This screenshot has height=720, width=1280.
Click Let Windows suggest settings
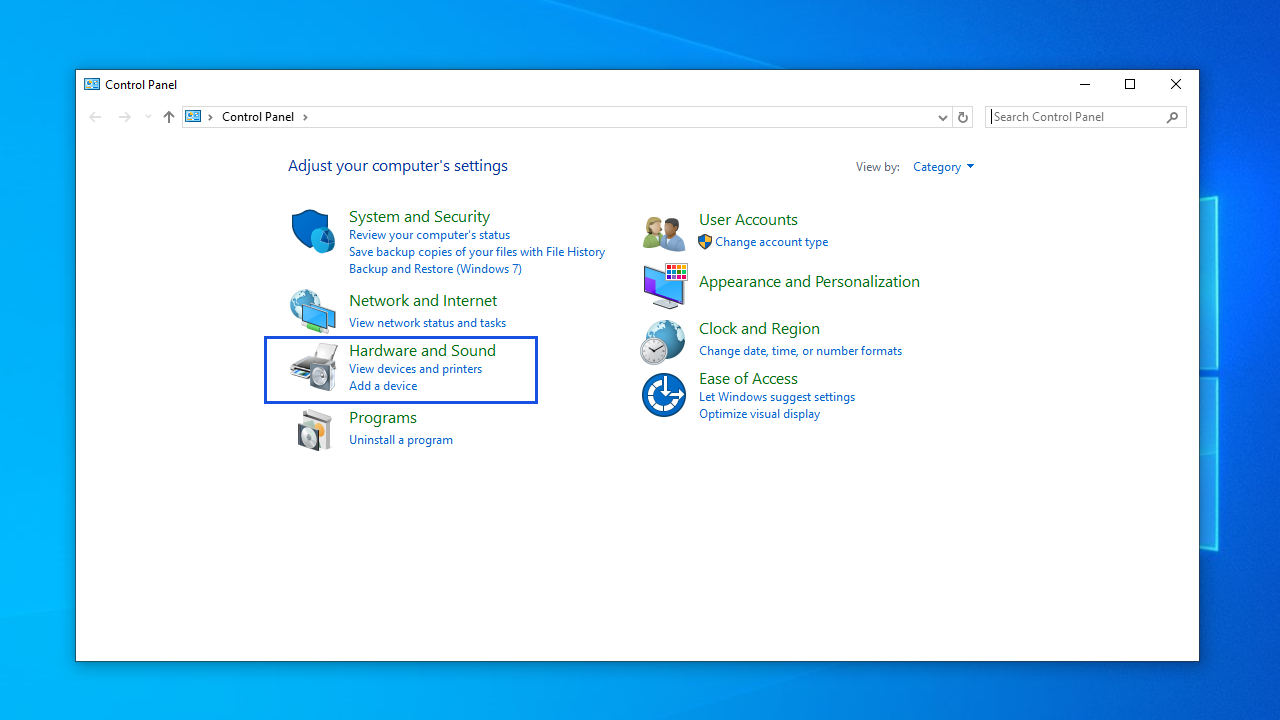(777, 397)
